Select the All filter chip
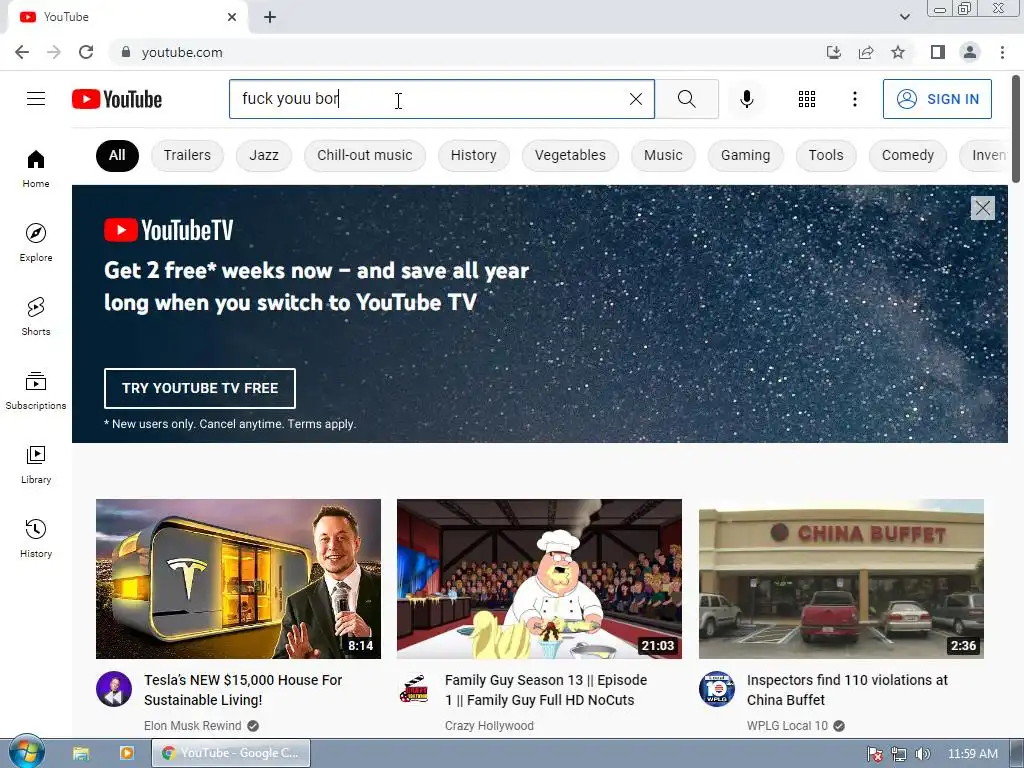1024x768 pixels. tap(117, 155)
